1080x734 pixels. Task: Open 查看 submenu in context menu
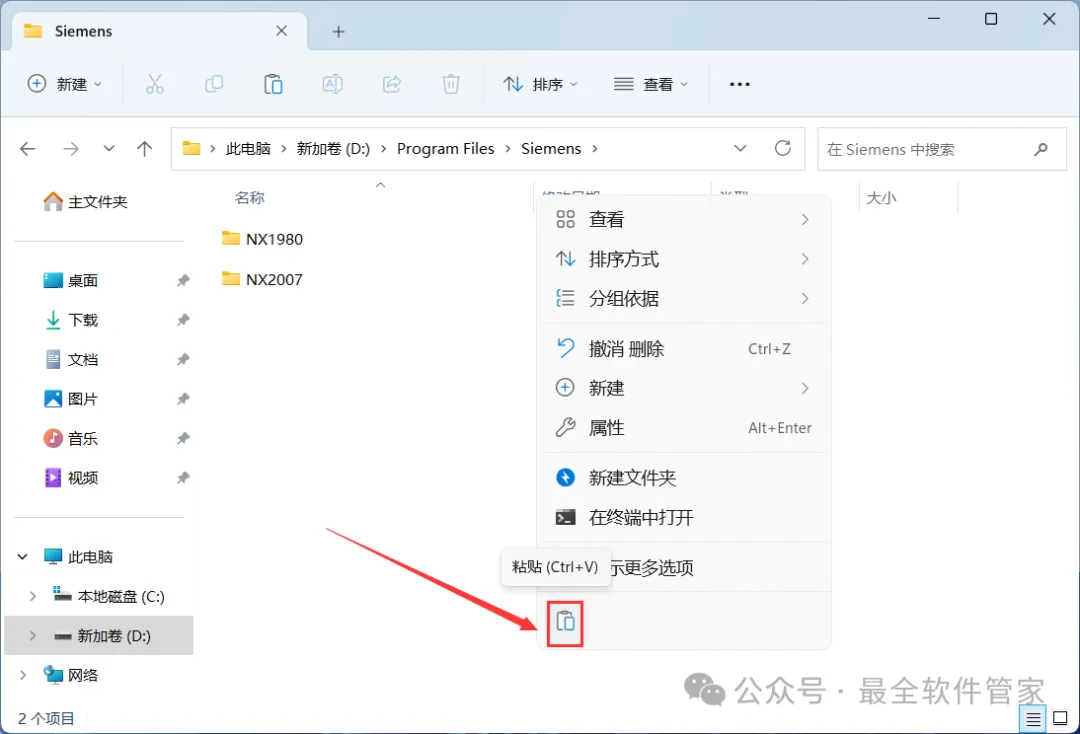click(x=683, y=220)
